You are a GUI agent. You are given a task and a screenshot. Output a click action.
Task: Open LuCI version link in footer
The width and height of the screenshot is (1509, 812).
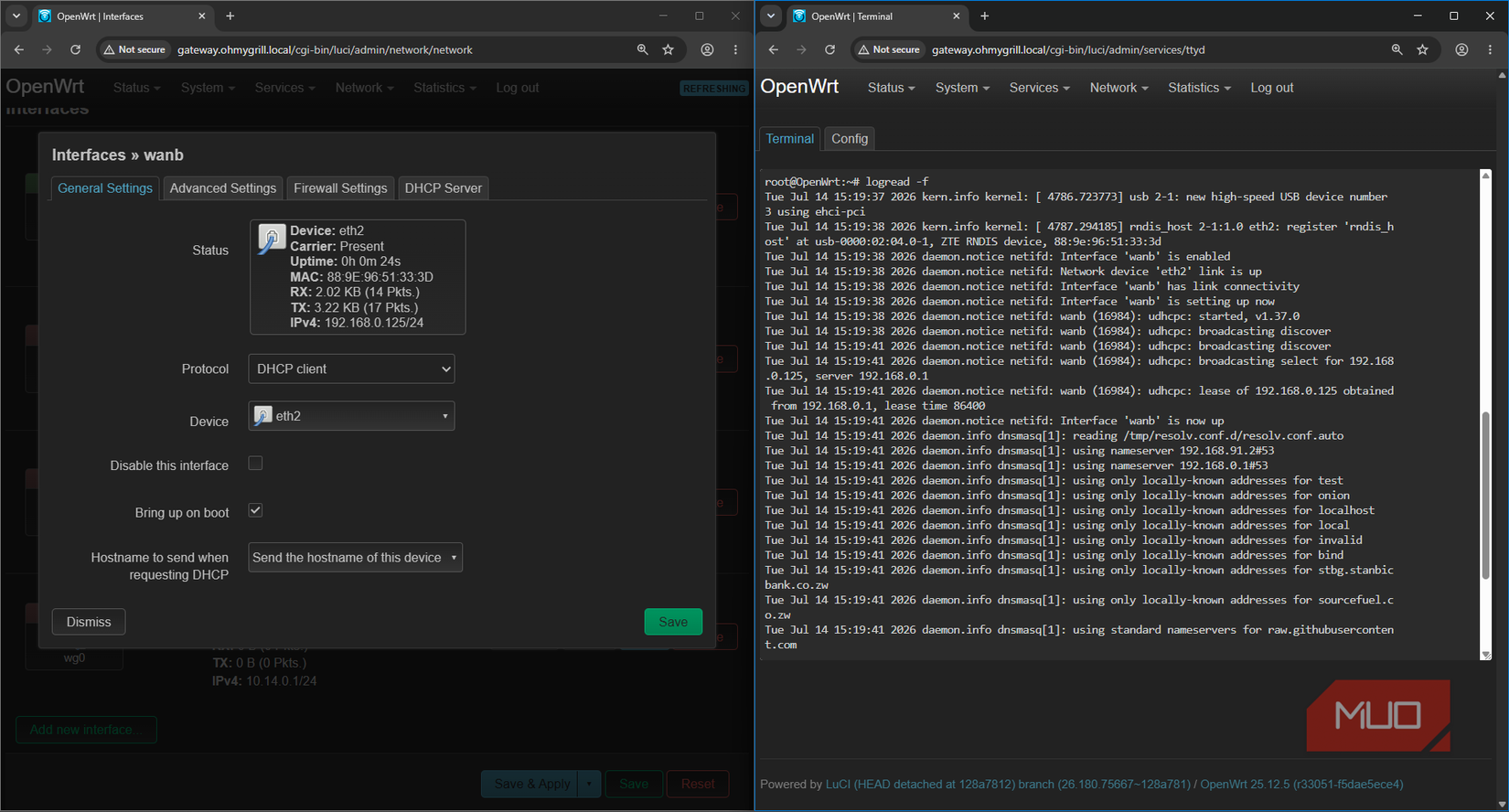click(x=1008, y=785)
